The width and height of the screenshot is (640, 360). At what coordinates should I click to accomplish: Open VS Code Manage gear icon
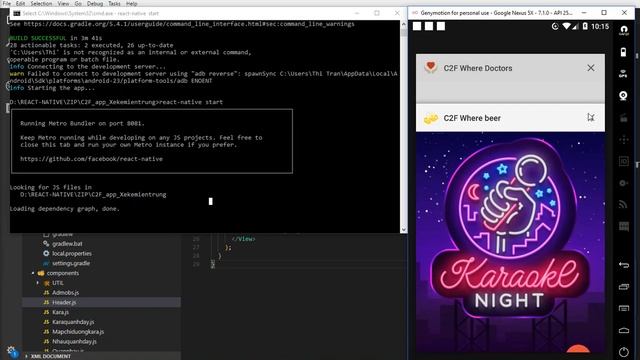(x=11, y=351)
